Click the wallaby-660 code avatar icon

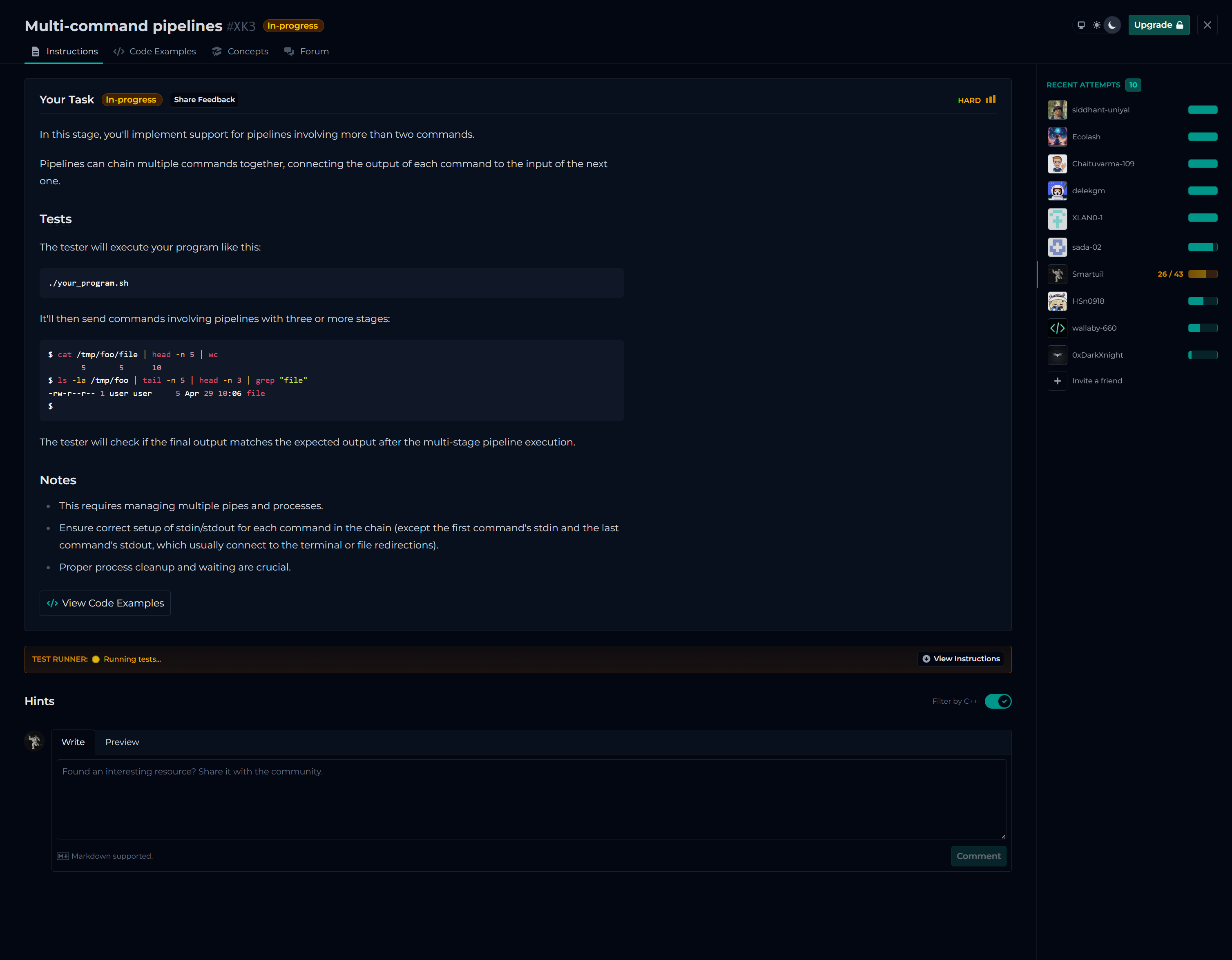[x=1057, y=328]
